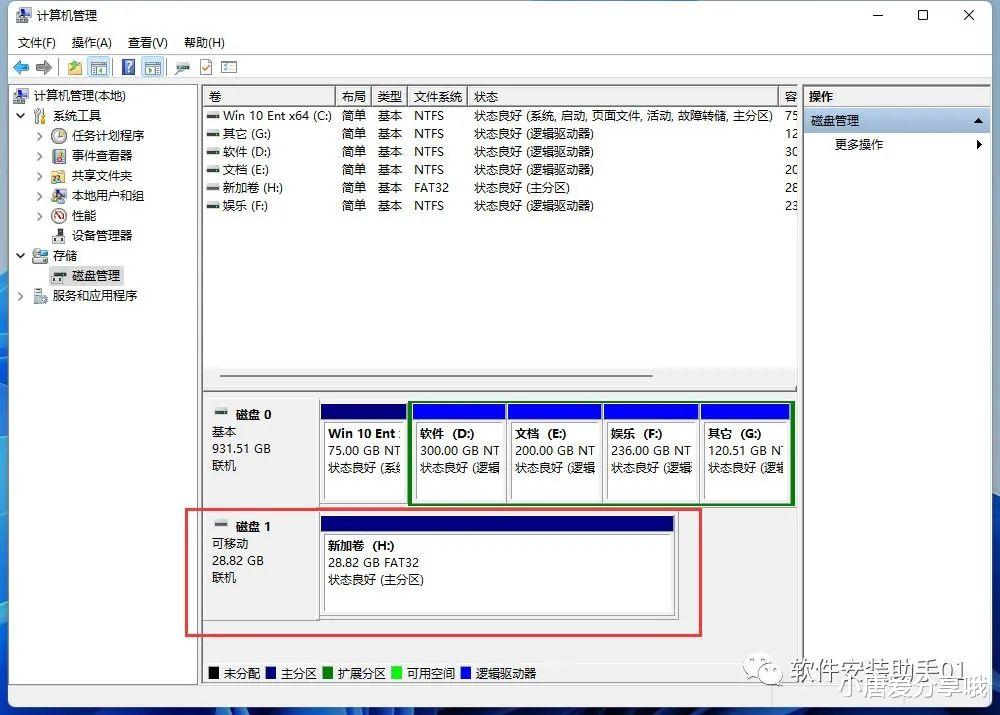
Task: Click the 系统工具 tools icon
Action: [x=40, y=115]
